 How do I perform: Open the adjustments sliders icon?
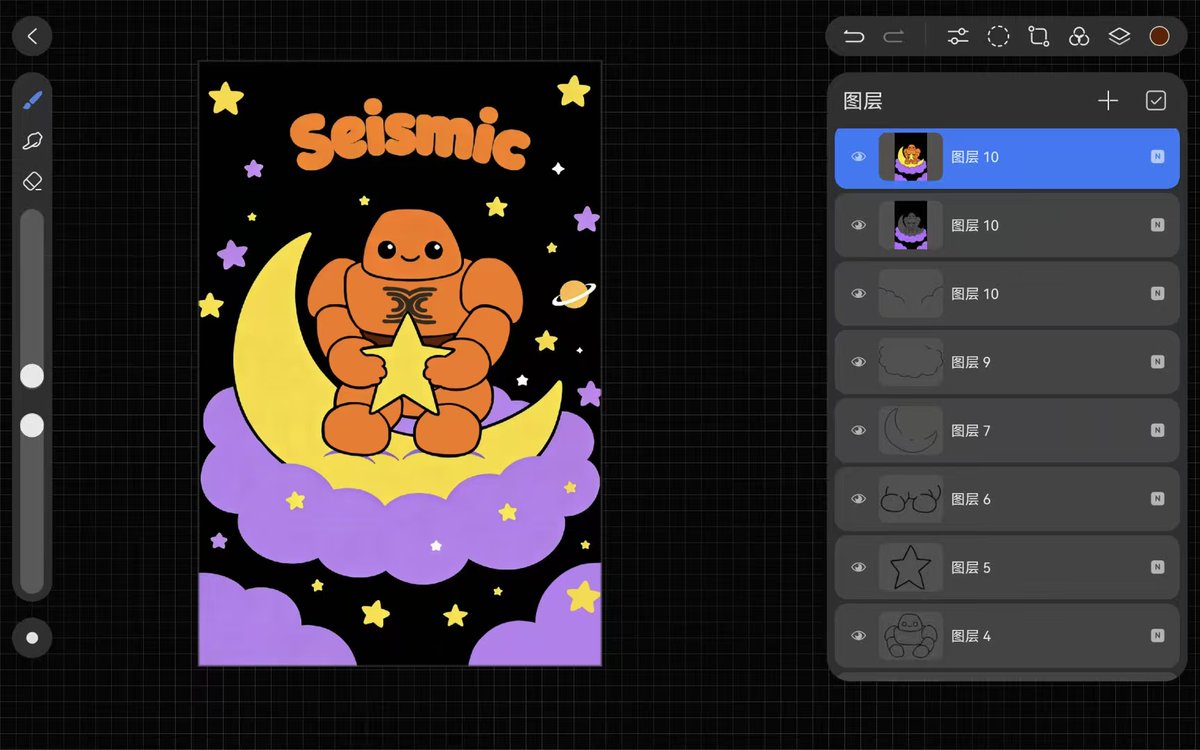pos(958,37)
